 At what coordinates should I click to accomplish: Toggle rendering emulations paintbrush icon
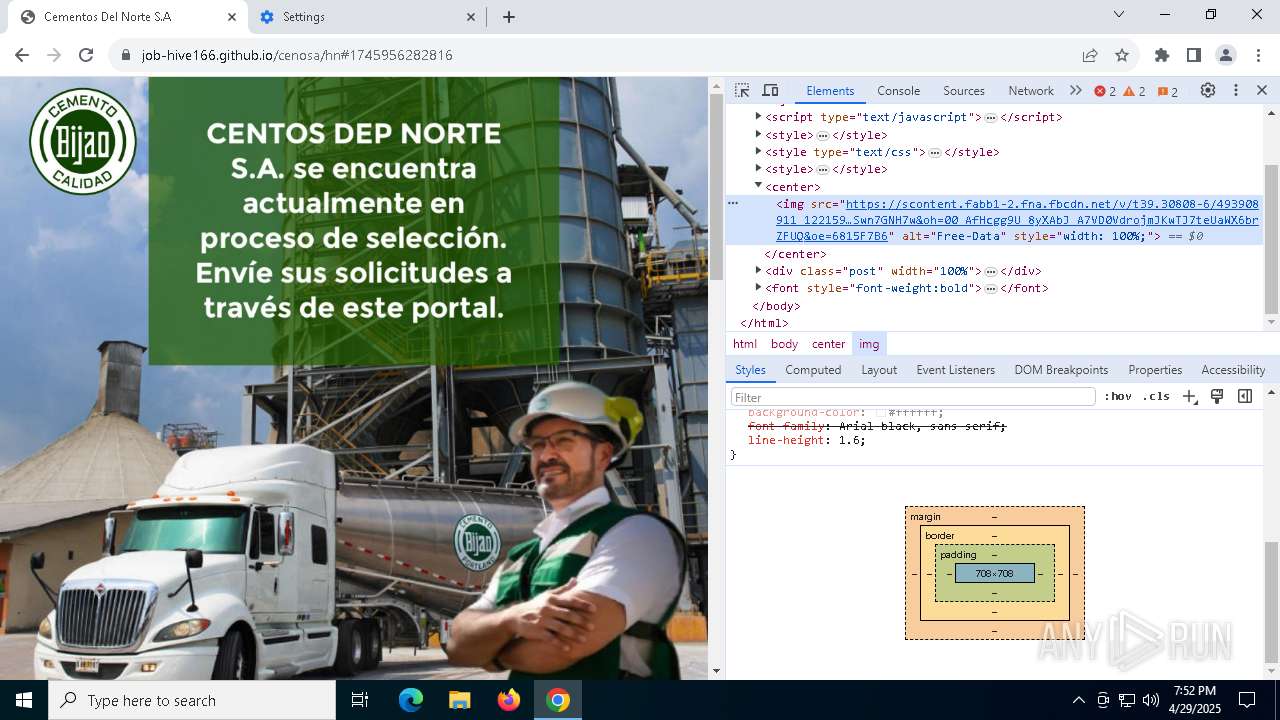point(1217,396)
